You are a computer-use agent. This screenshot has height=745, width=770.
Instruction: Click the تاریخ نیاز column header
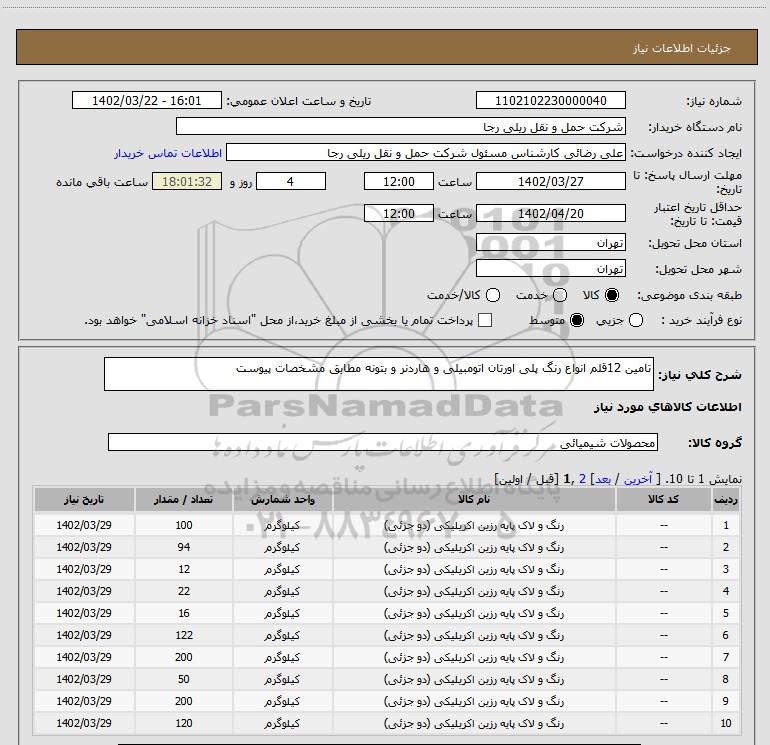84,499
